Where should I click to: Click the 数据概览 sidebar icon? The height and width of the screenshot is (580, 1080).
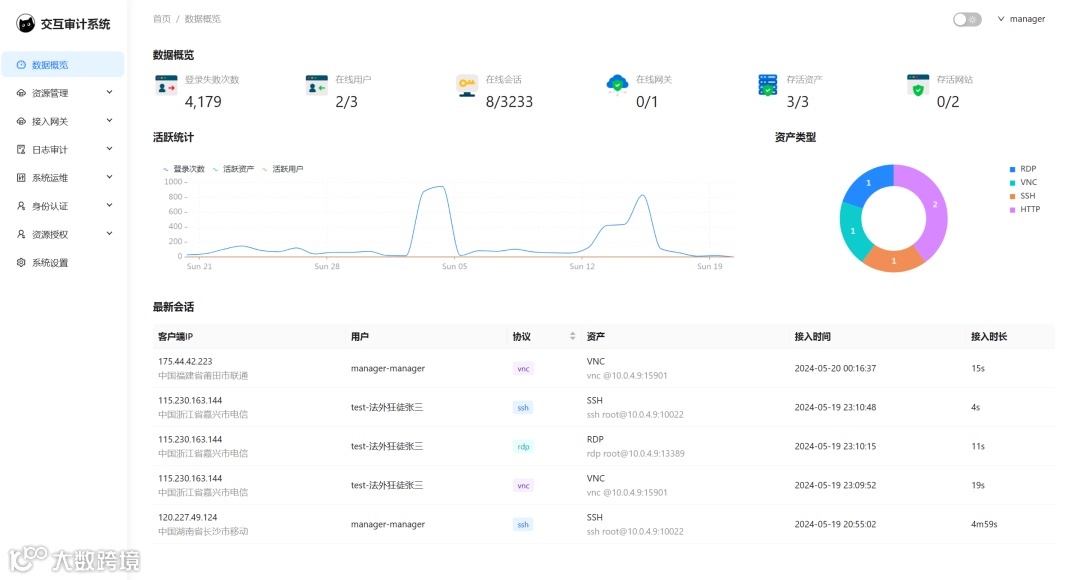[x=21, y=65]
